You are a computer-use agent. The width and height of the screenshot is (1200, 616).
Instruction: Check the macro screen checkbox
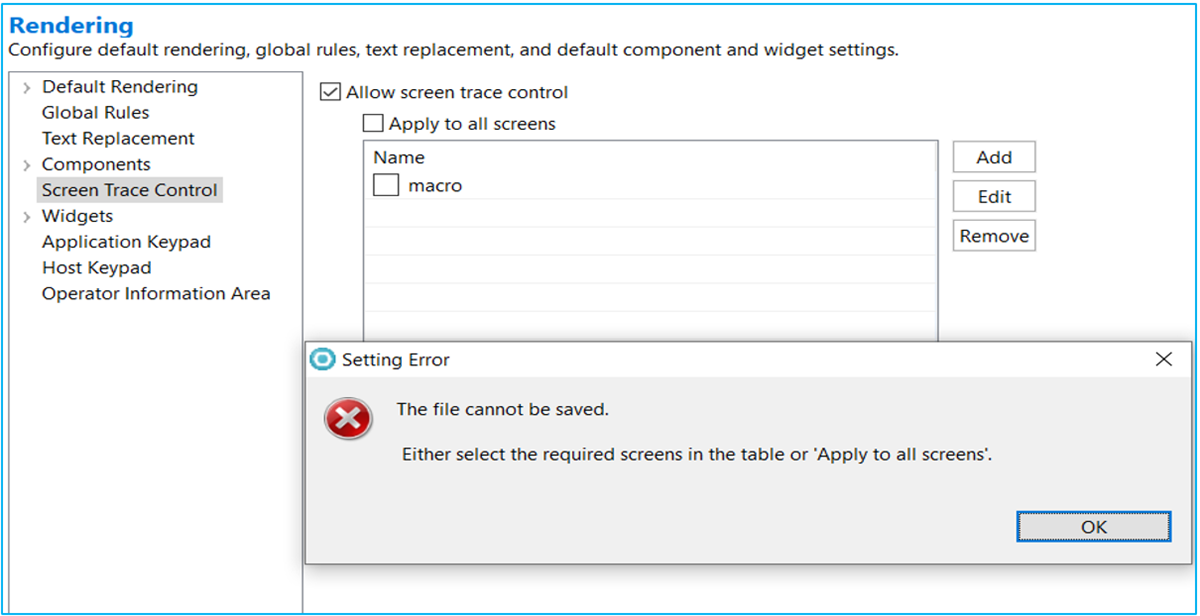click(386, 185)
